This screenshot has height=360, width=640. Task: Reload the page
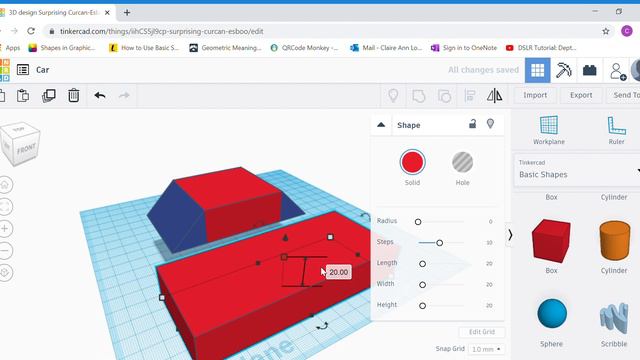point(31,31)
